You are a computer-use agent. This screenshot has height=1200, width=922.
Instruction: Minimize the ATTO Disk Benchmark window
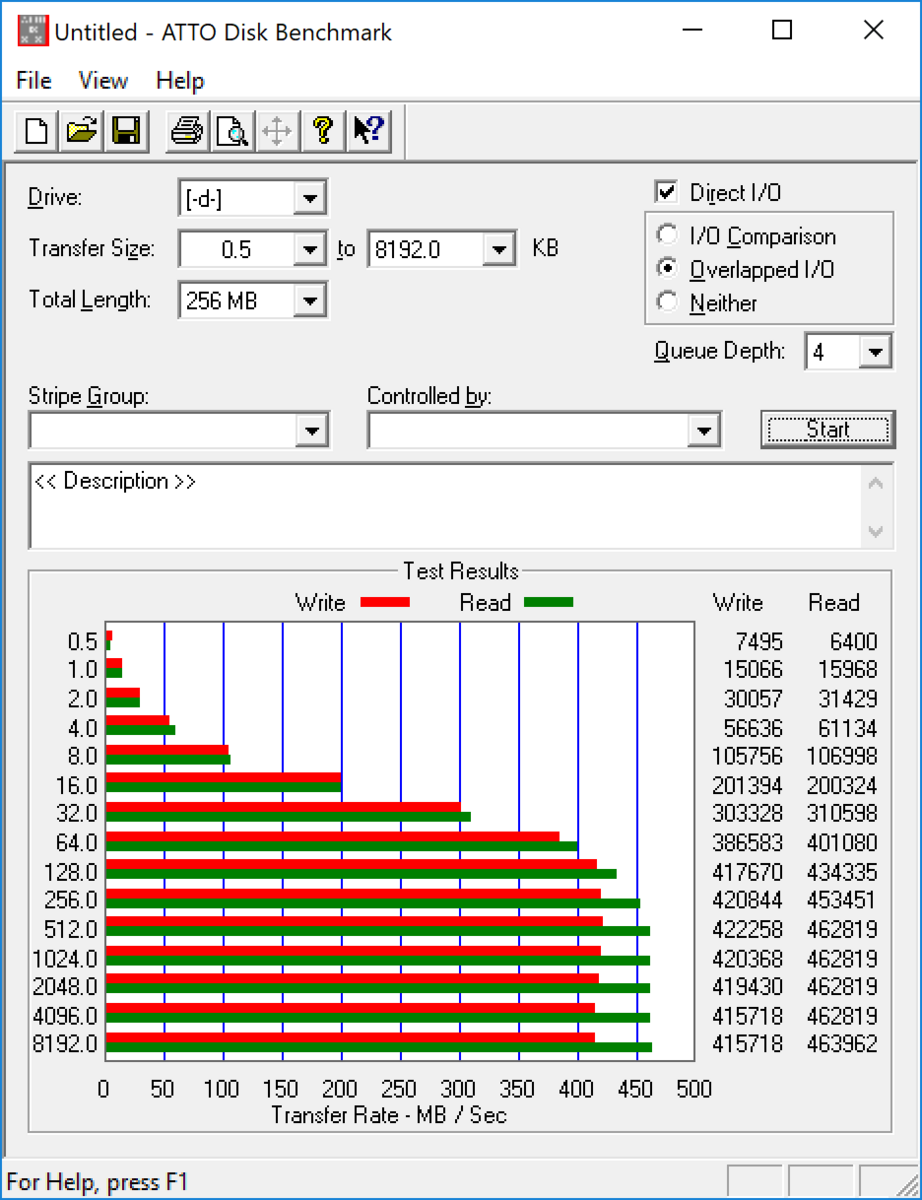(x=691, y=31)
